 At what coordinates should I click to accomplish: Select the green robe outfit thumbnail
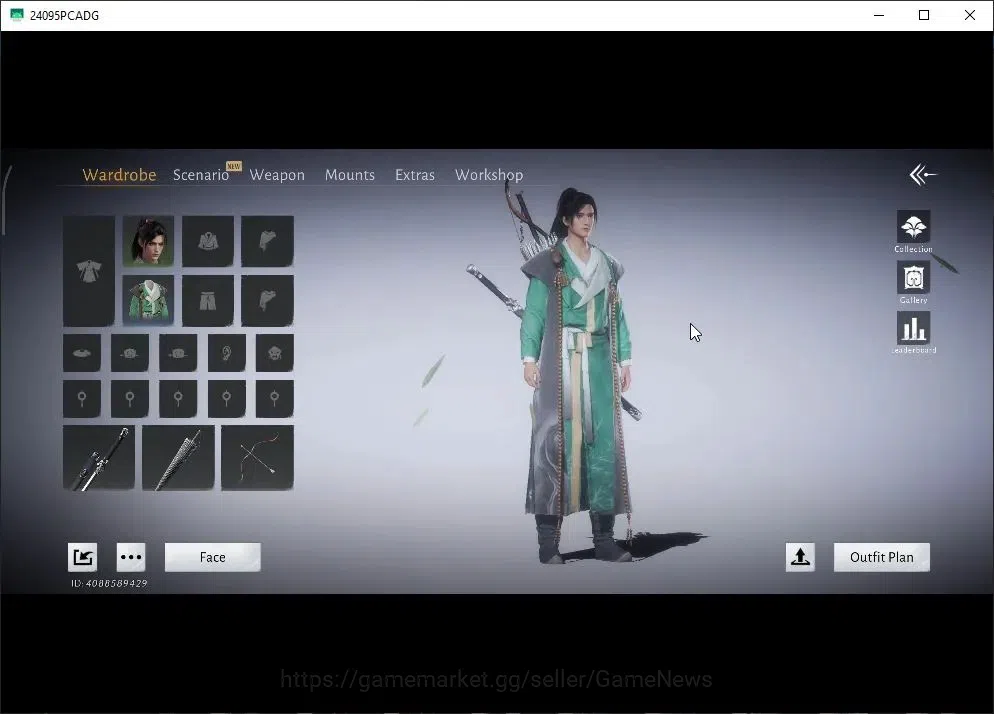pyautogui.click(x=148, y=301)
